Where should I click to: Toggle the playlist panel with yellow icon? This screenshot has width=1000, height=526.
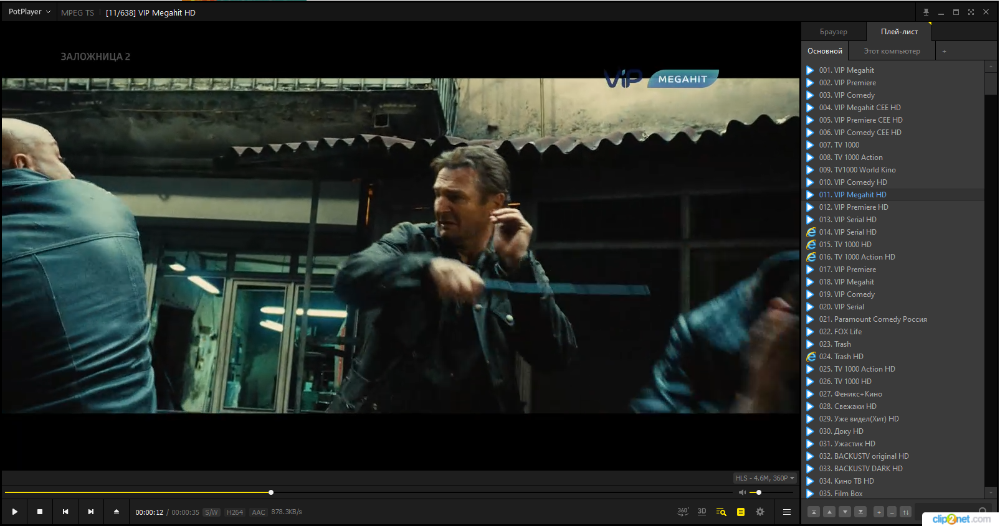tap(740, 512)
